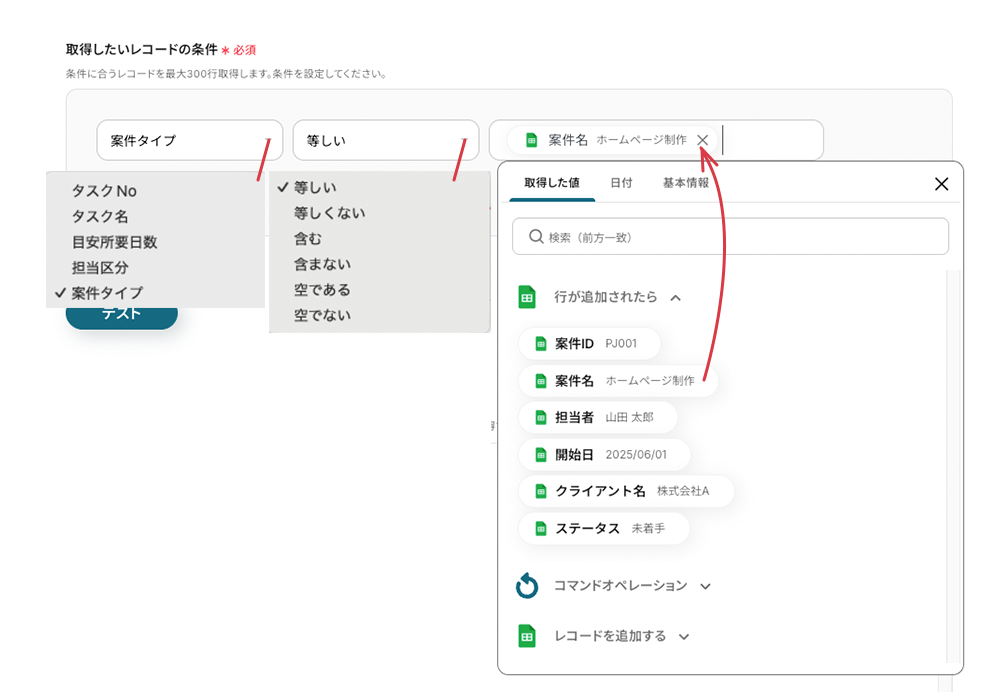Choose the 開始日 2025/06/01 chip

603,455
